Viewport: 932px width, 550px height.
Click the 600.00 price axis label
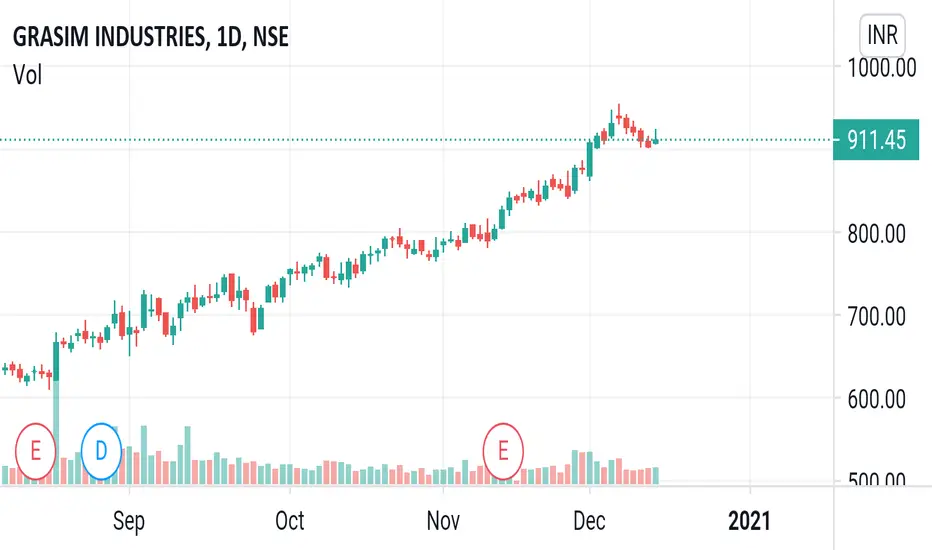pos(877,399)
